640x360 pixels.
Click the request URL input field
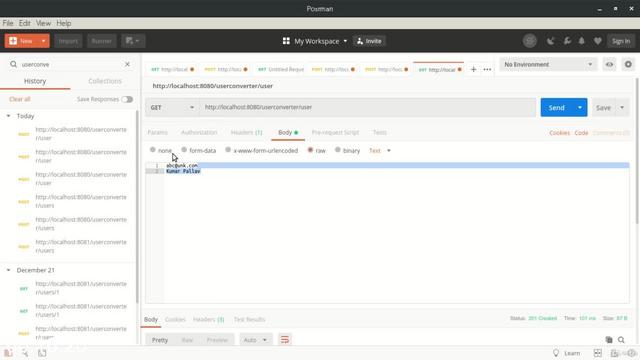[x=367, y=107]
